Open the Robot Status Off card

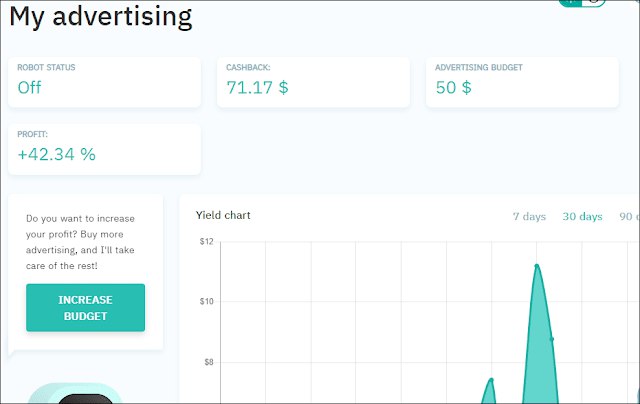click(x=104, y=82)
